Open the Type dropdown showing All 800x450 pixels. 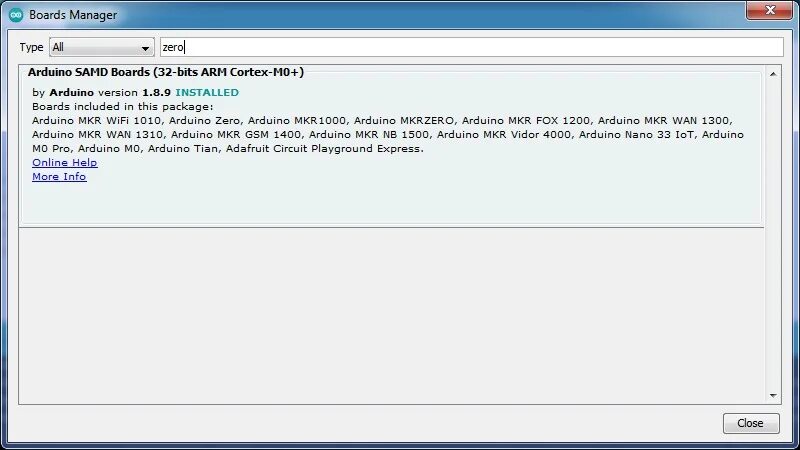pos(102,47)
